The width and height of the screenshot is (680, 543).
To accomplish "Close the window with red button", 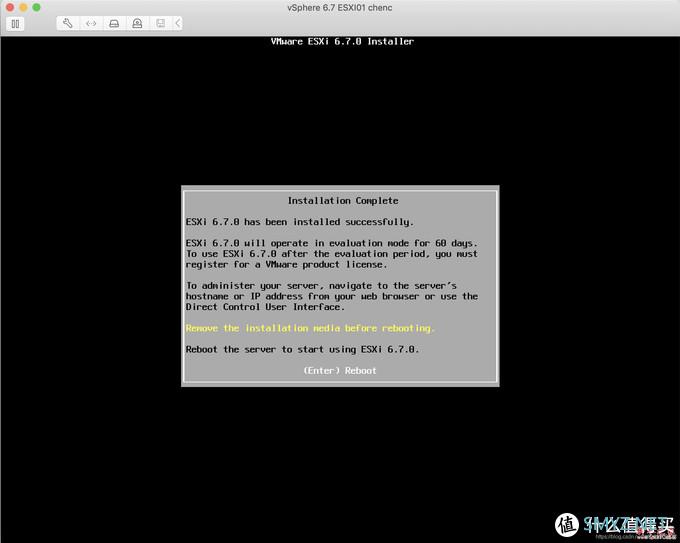I will (10, 7).
